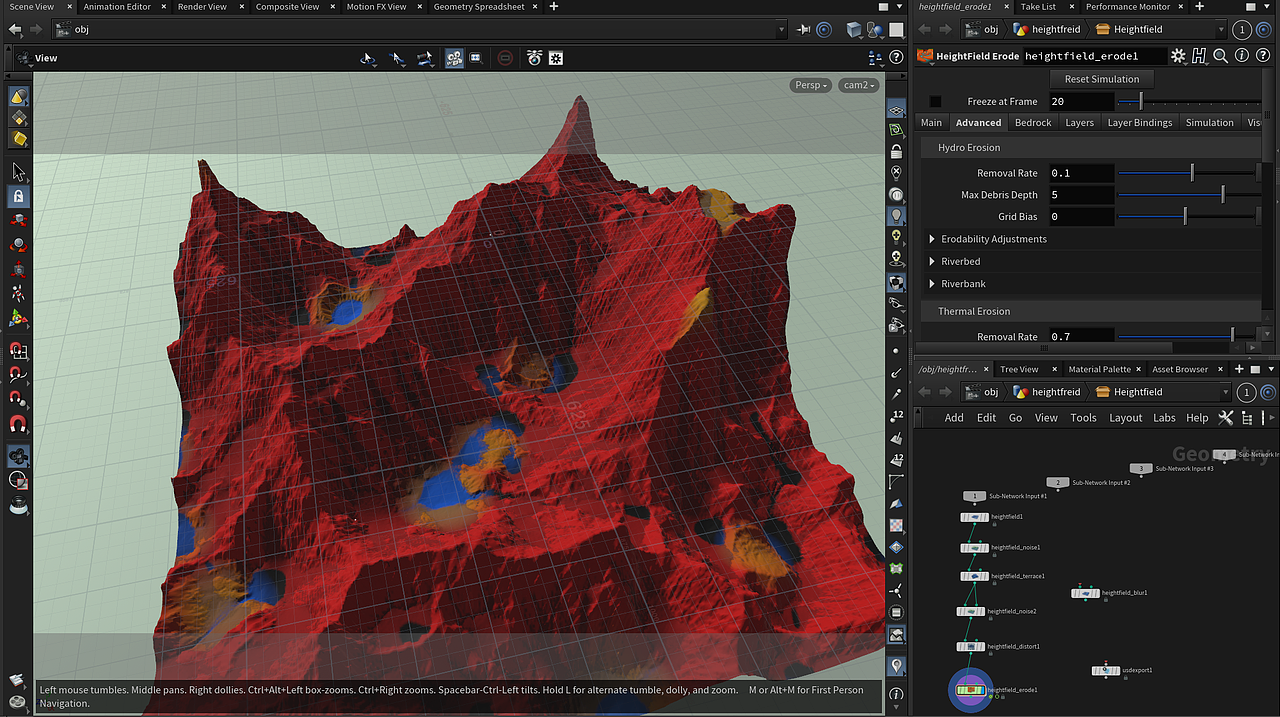The width and height of the screenshot is (1280, 717).
Task: Select heightfield_terrace1 node
Action: pos(974,576)
